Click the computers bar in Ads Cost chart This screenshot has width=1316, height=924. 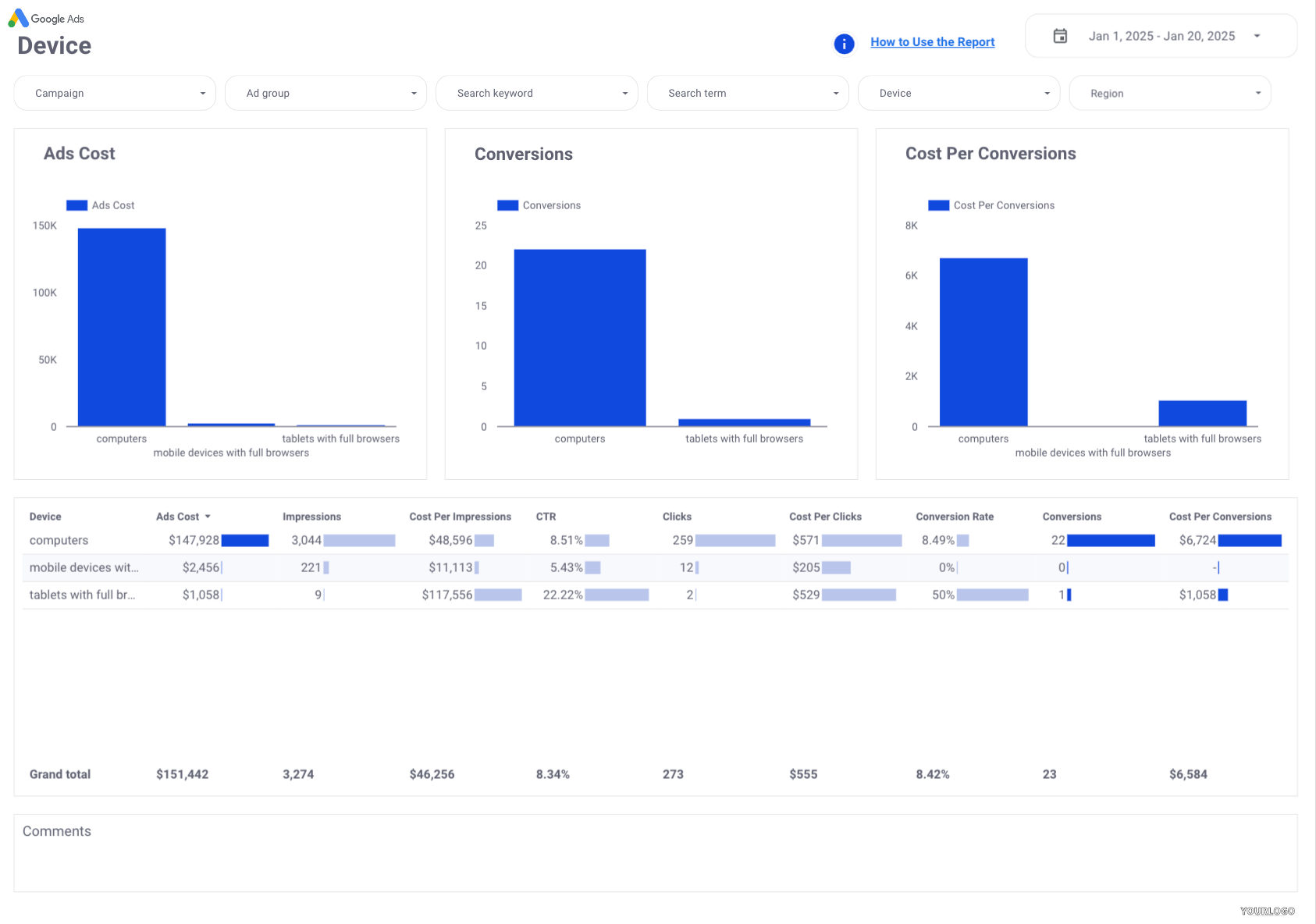point(122,328)
